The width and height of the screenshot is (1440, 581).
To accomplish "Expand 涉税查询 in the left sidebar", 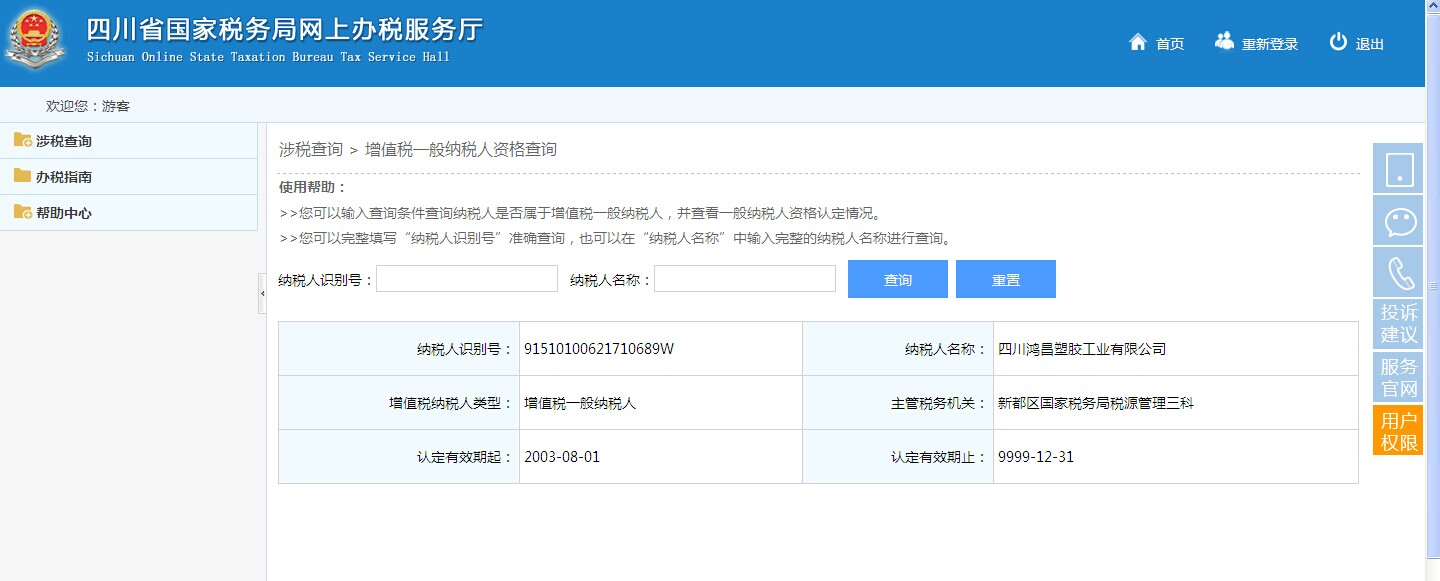I will 64,141.
